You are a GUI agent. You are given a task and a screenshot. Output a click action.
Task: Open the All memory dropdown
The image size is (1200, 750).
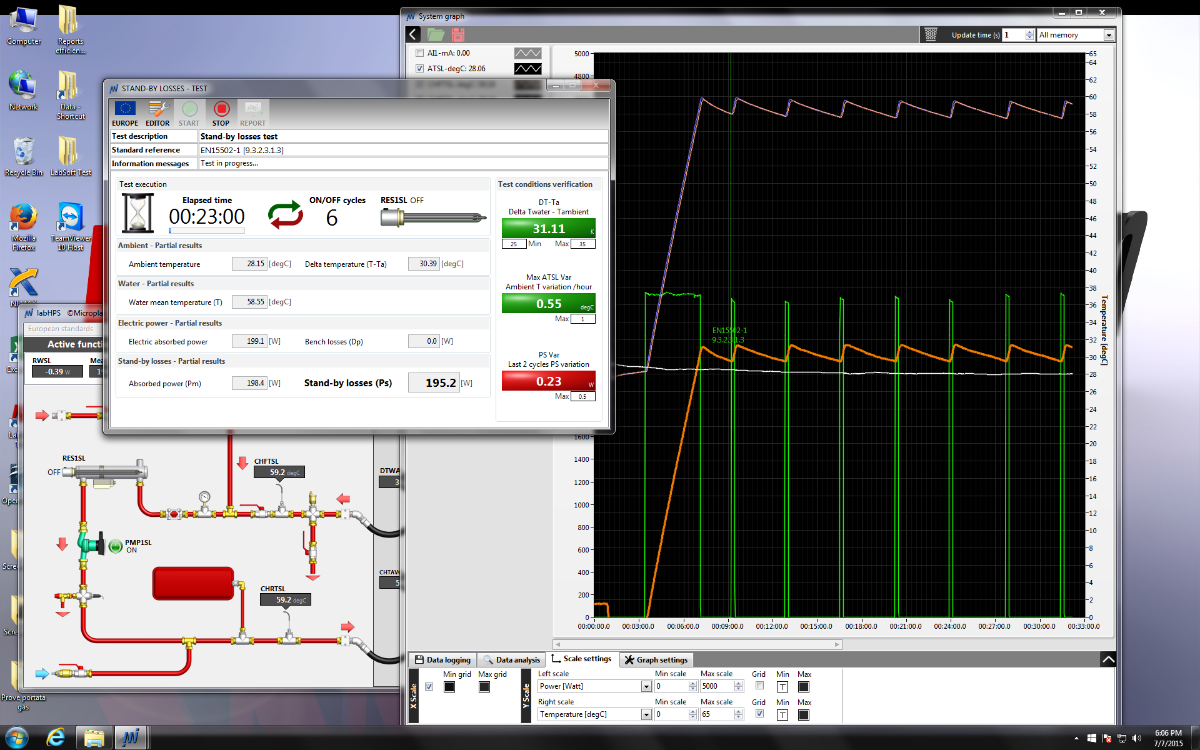pyautogui.click(x=1075, y=34)
